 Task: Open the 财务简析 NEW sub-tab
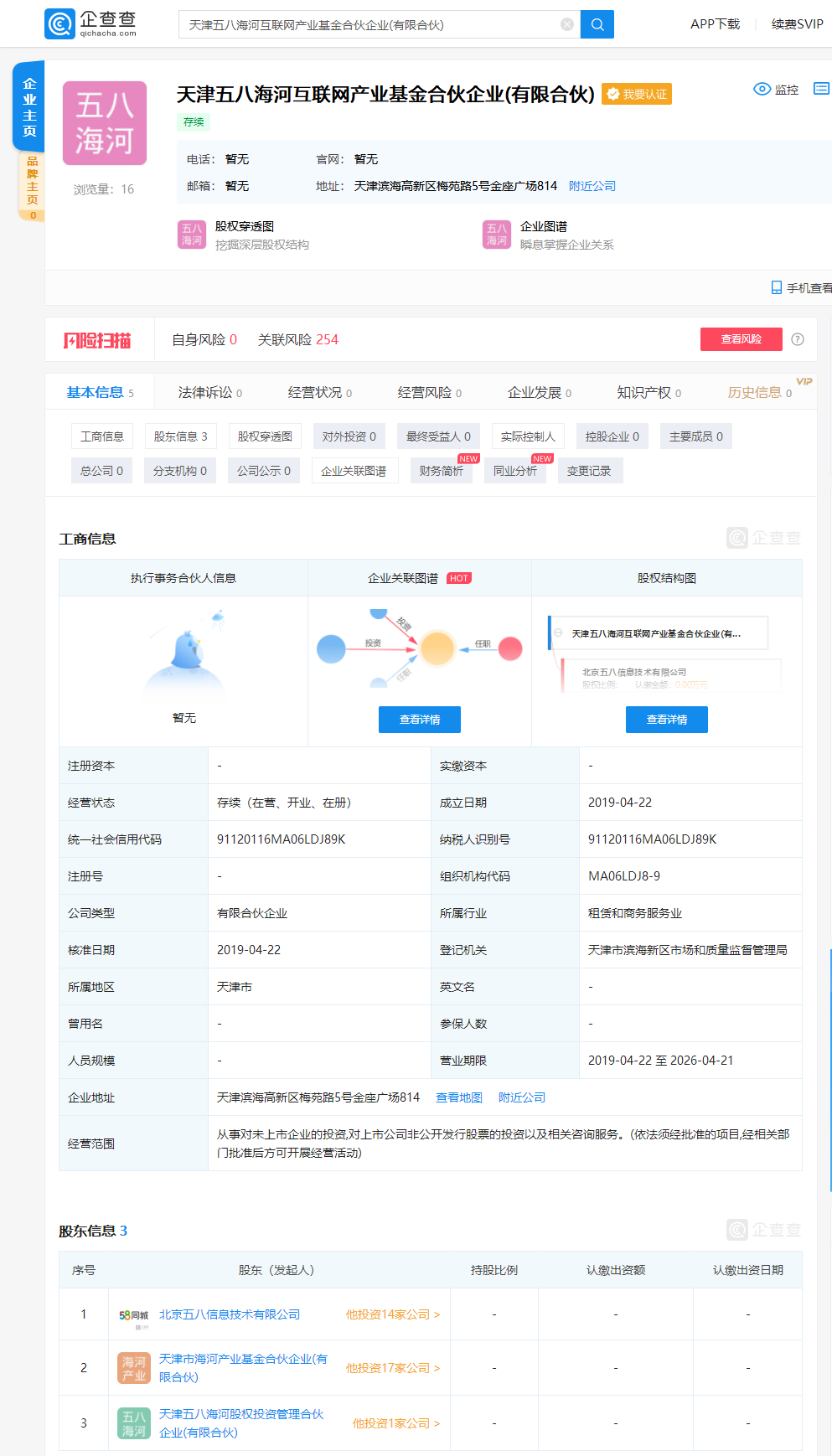442,471
